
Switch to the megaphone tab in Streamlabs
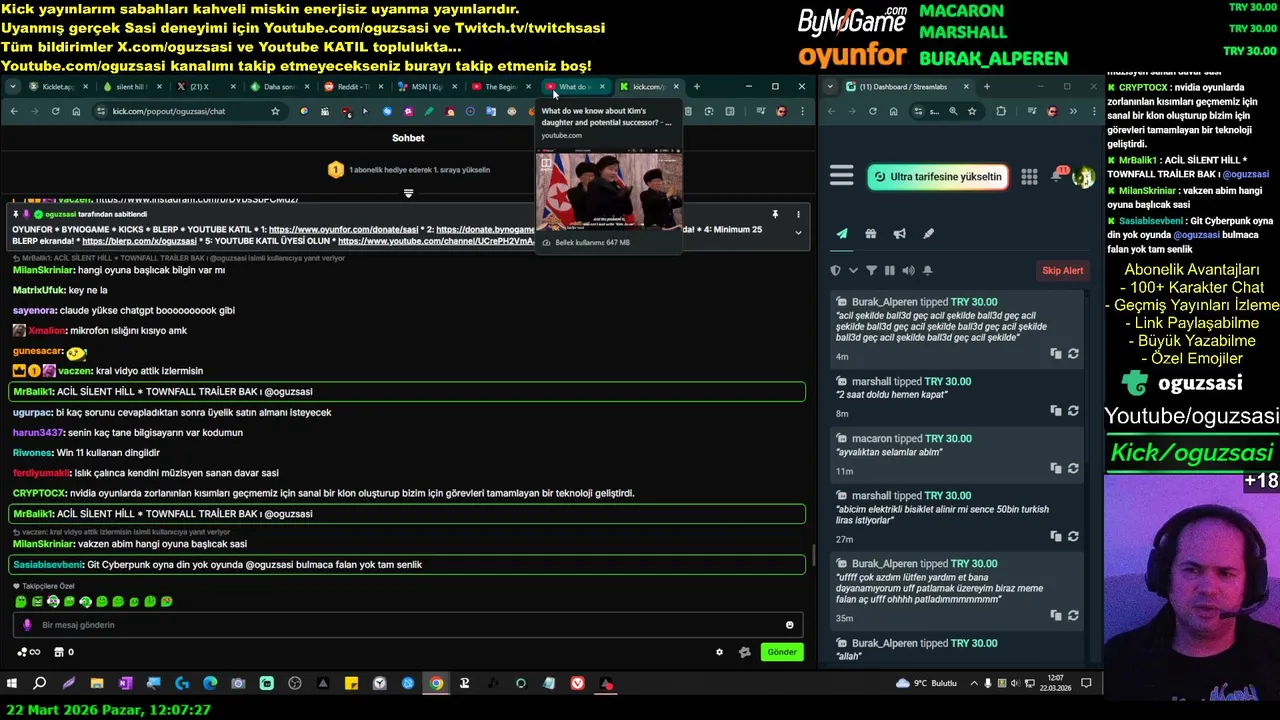click(899, 234)
